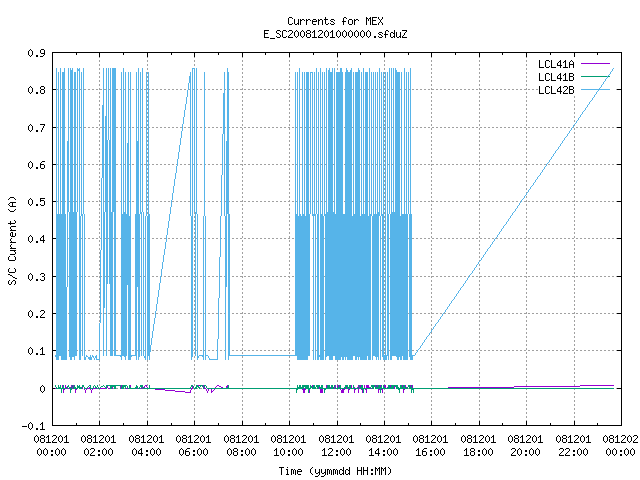
Task: Click the x-axis tick label 081201 22:00
Action: click(x=573, y=446)
